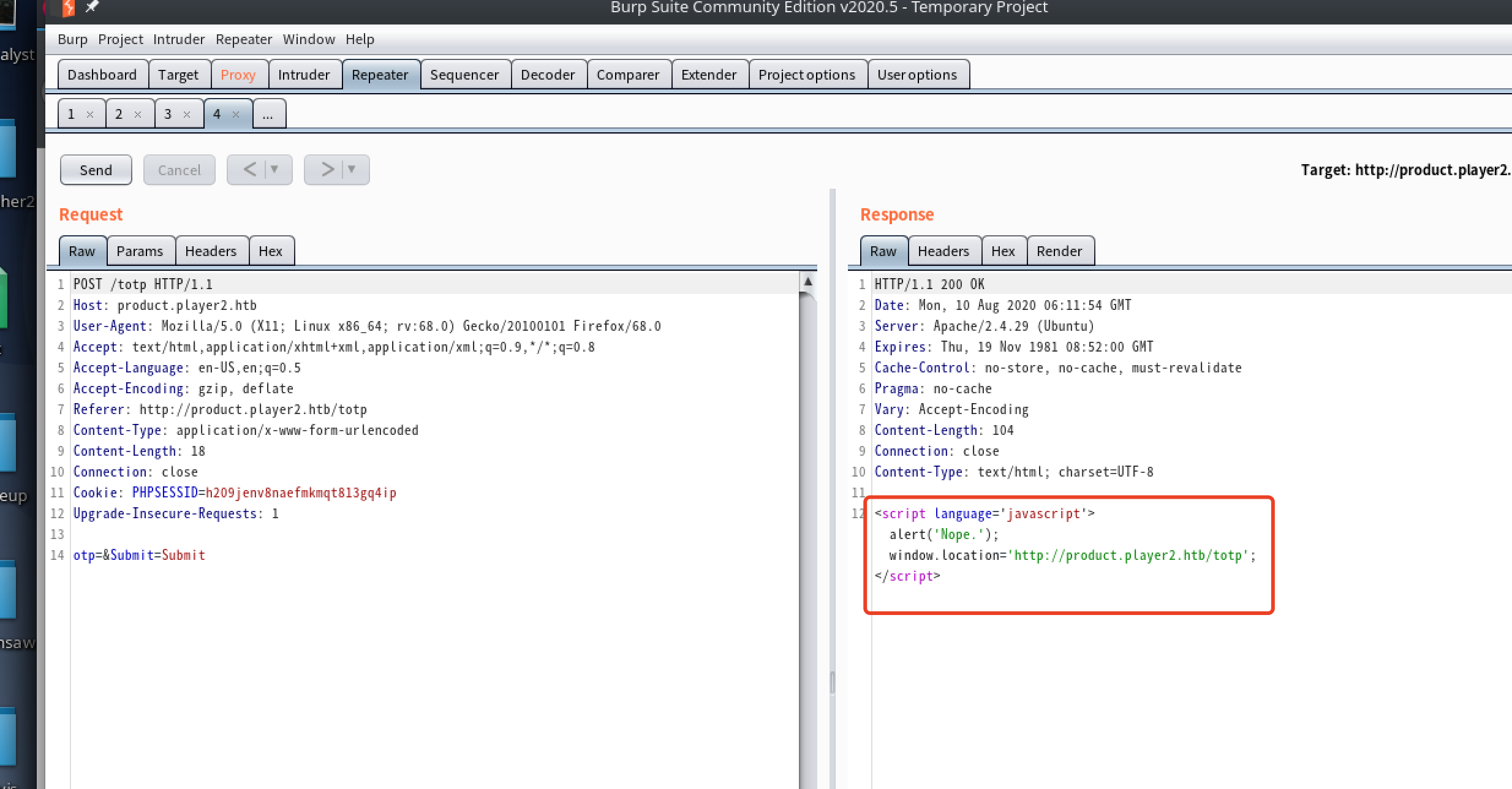Go back with the history arrow
This screenshot has height=789, width=1512.
[249, 170]
